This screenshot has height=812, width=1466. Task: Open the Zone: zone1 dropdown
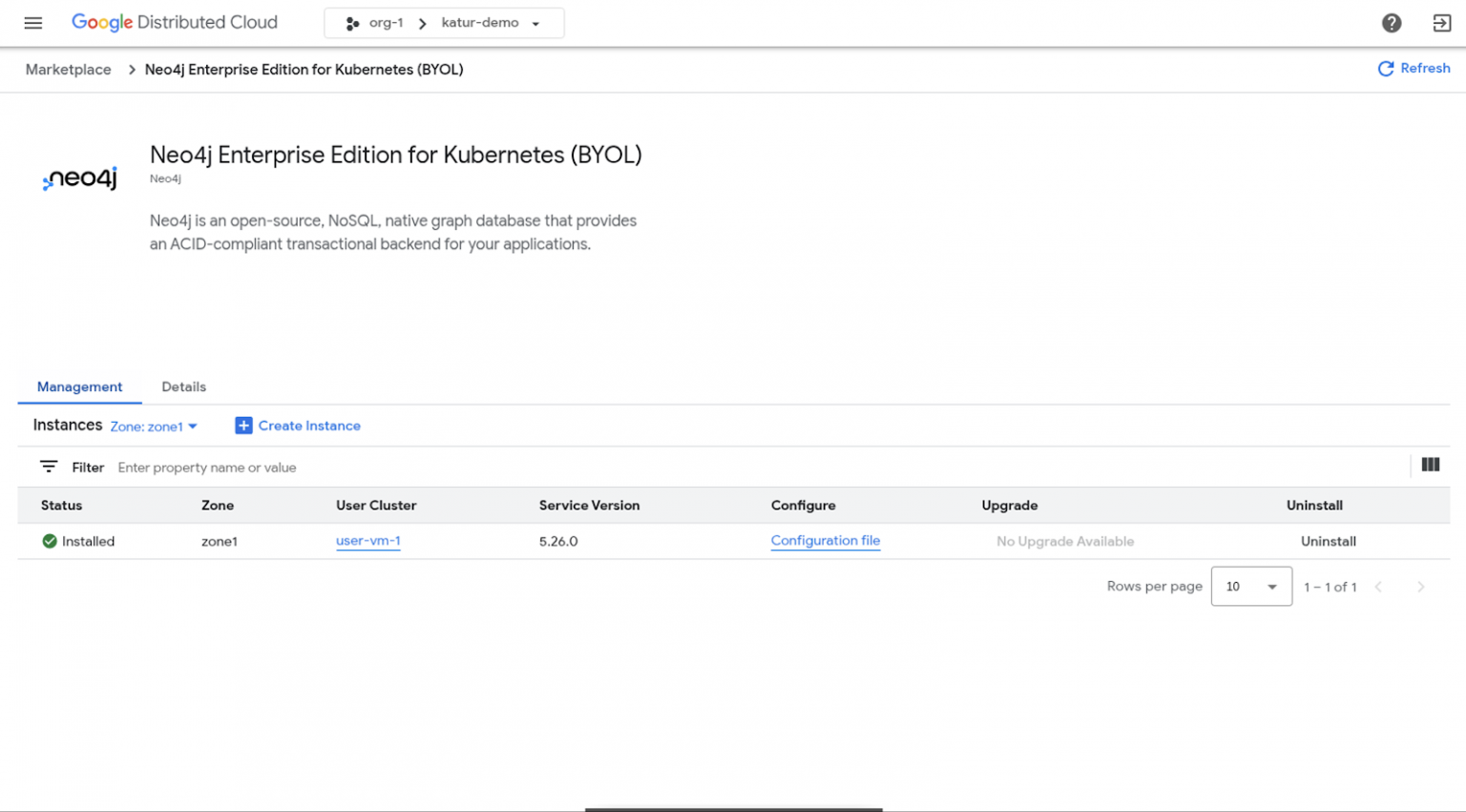154,427
